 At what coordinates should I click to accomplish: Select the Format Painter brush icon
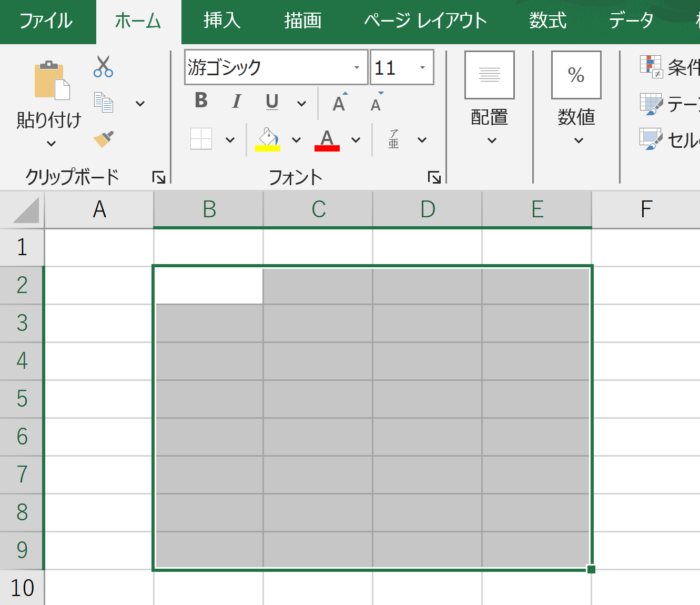(103, 138)
